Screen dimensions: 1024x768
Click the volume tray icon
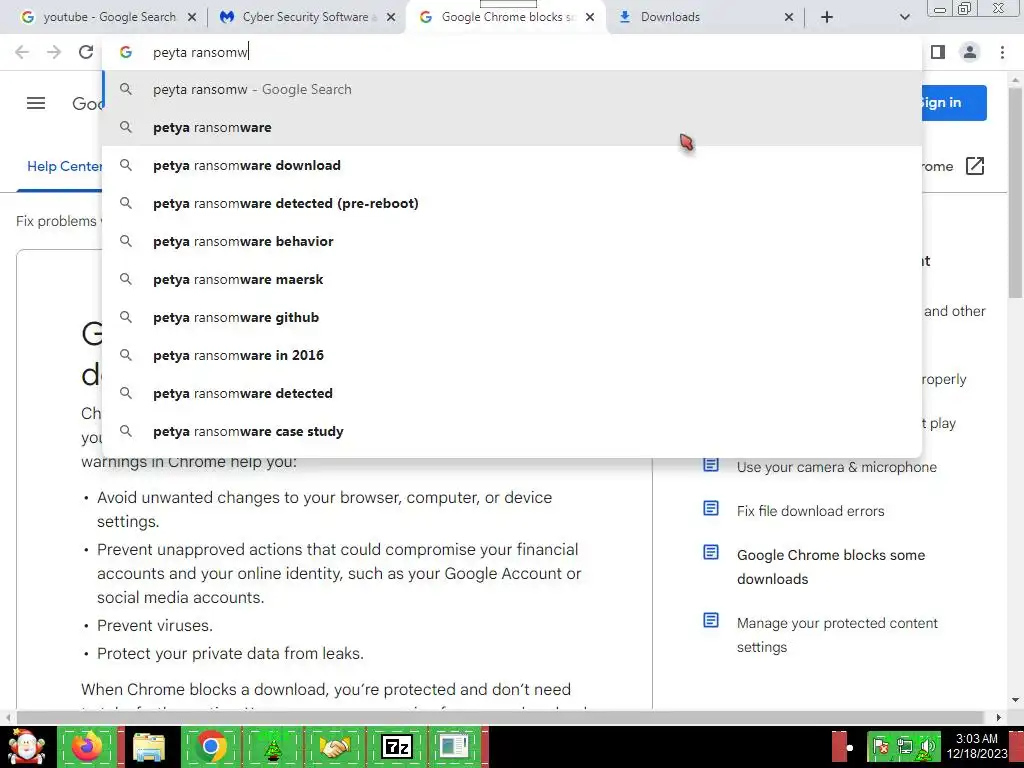click(x=927, y=746)
